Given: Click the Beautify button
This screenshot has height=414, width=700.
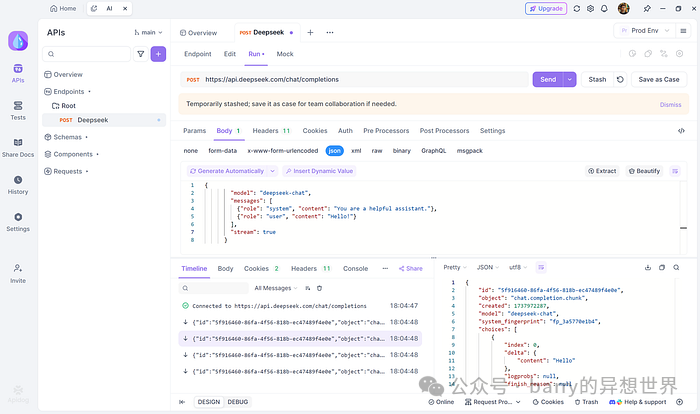Looking at the screenshot, I should click(644, 171).
